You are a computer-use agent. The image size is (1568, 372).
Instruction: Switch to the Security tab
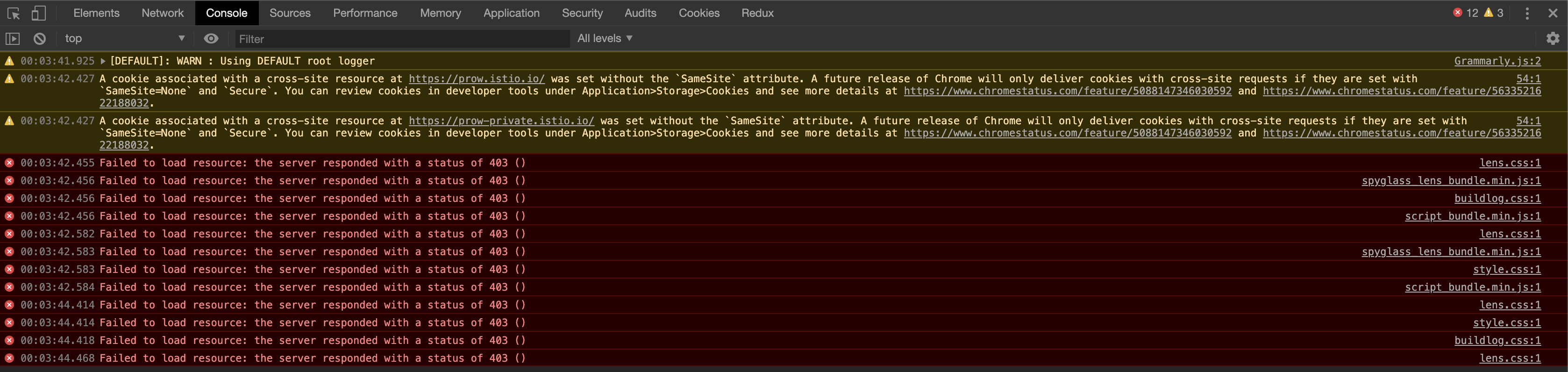pos(582,13)
